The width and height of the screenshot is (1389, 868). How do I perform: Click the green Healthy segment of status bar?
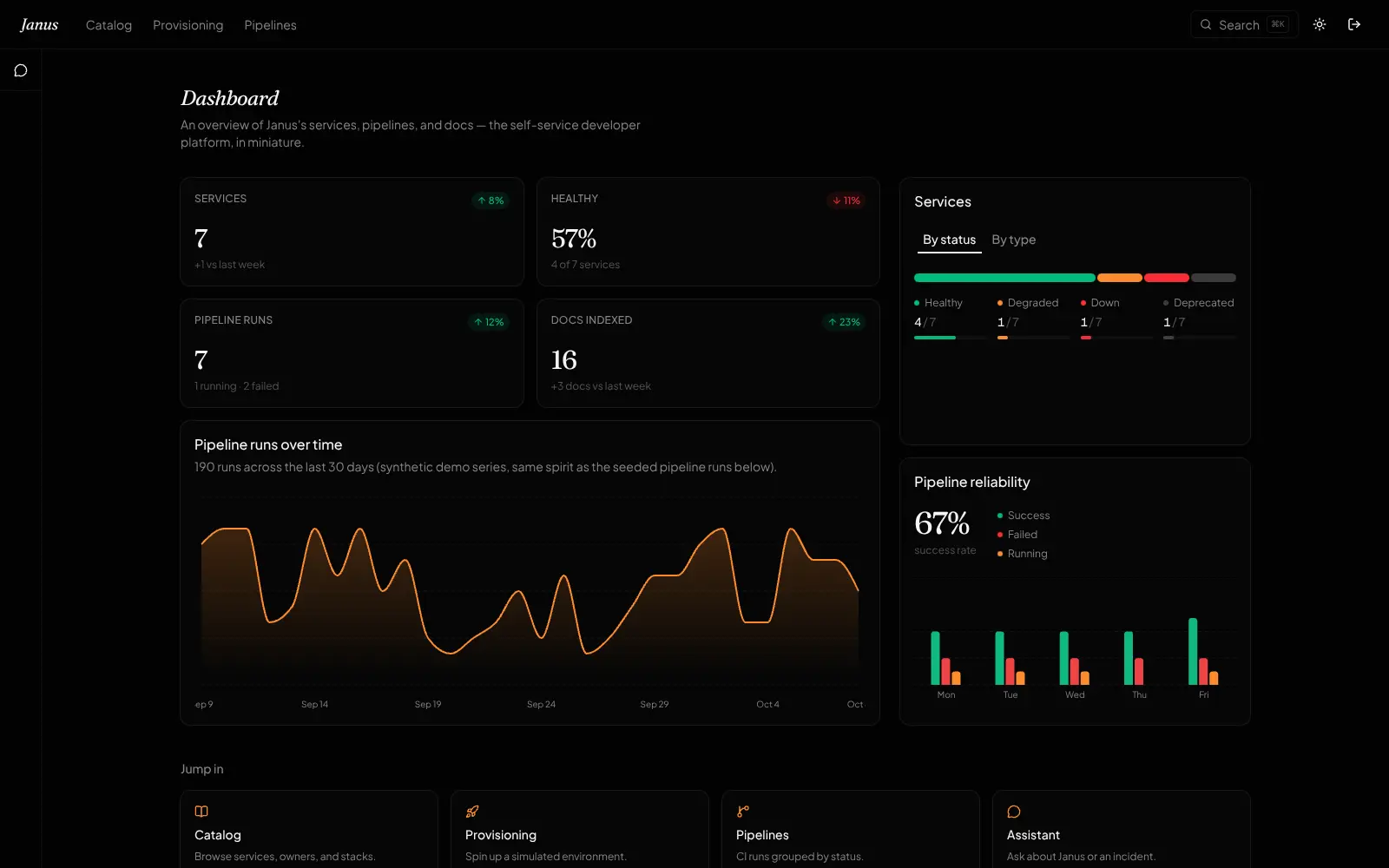1004,278
